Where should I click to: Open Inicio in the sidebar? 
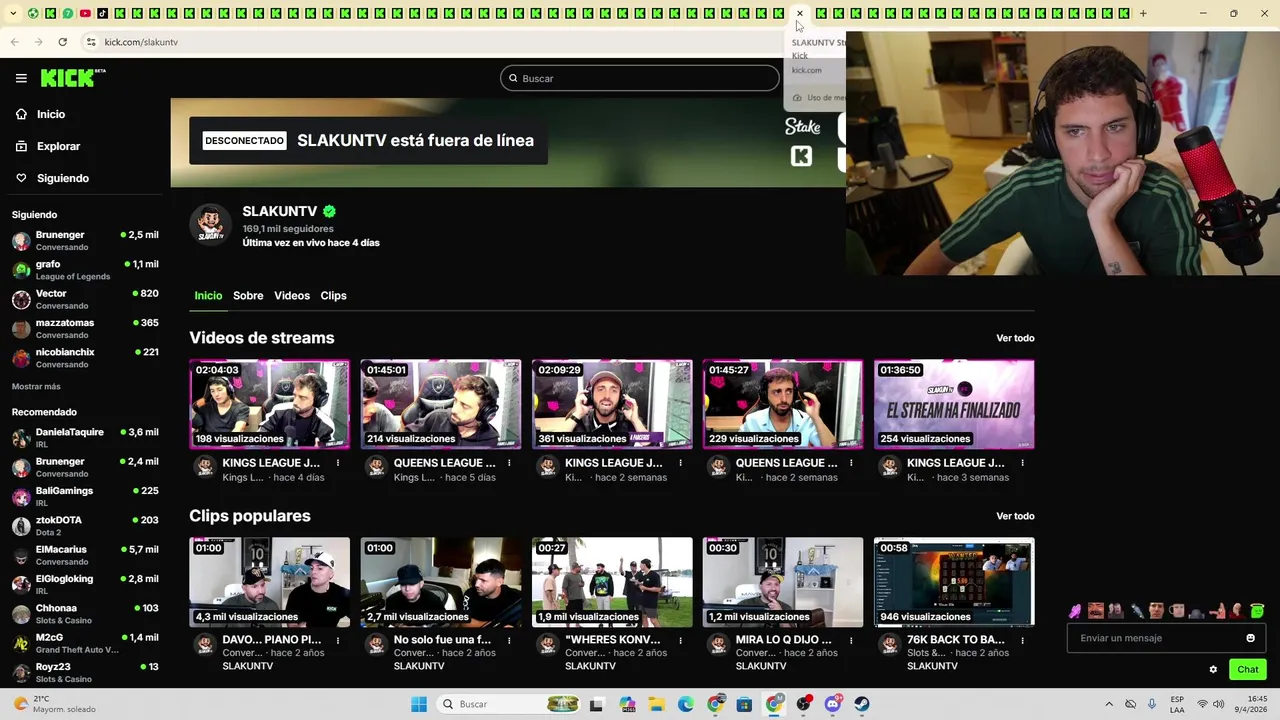(x=41, y=114)
